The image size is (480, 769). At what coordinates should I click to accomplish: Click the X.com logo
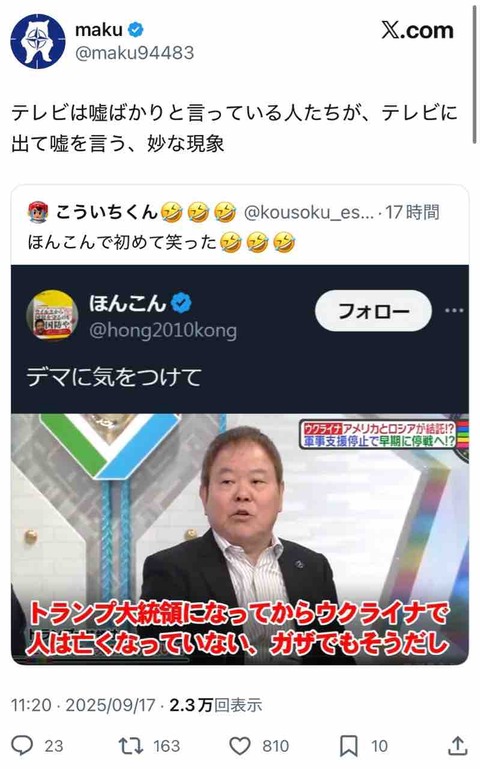point(417,30)
